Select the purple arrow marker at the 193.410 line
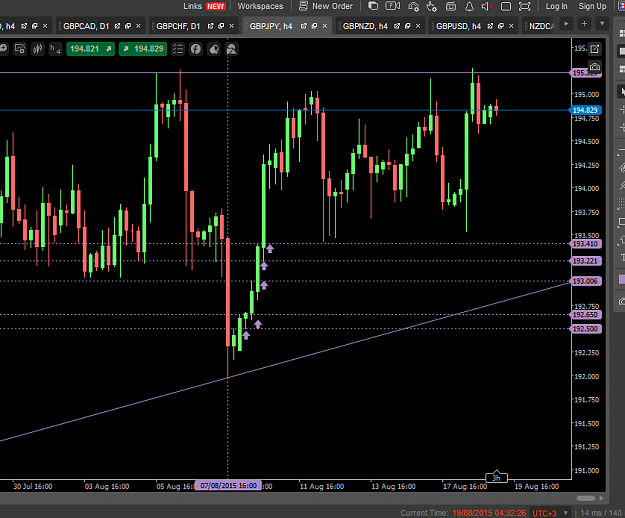 [270, 249]
